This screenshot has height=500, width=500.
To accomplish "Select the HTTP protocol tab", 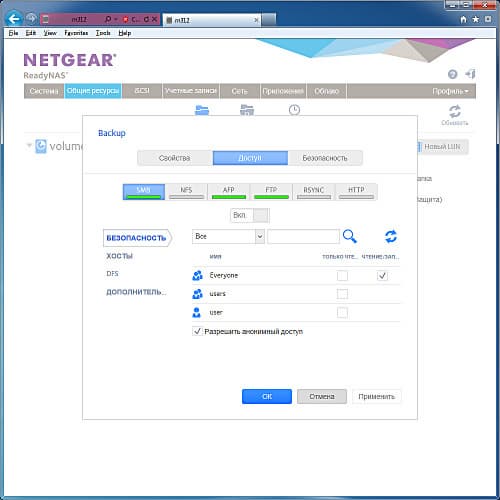I will coord(356,192).
